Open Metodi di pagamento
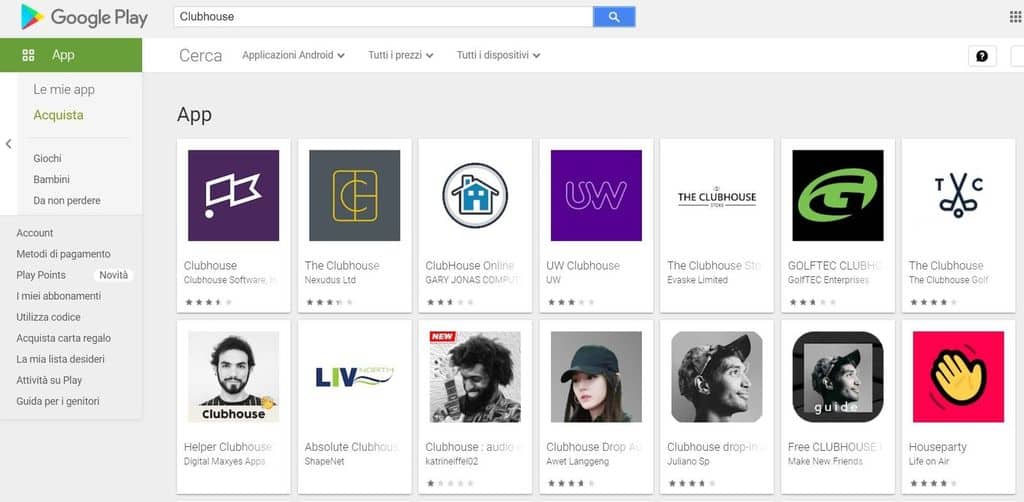 click(63, 254)
